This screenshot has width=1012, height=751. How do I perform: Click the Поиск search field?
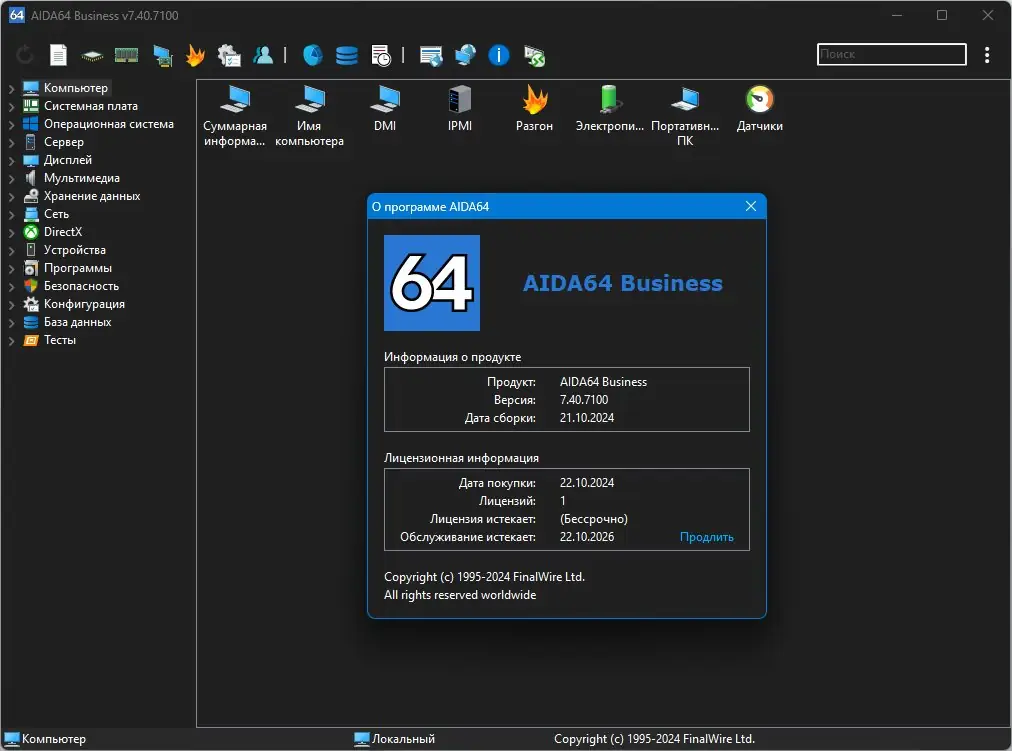pyautogui.click(x=891, y=55)
